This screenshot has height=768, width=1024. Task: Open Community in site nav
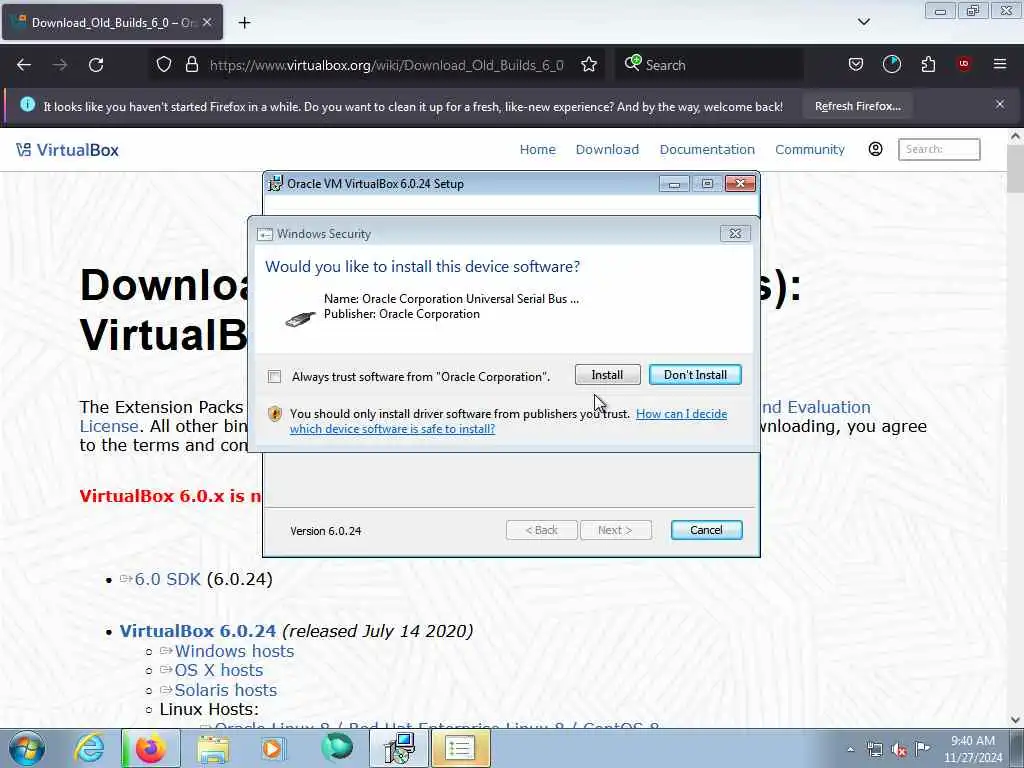pyautogui.click(x=810, y=150)
